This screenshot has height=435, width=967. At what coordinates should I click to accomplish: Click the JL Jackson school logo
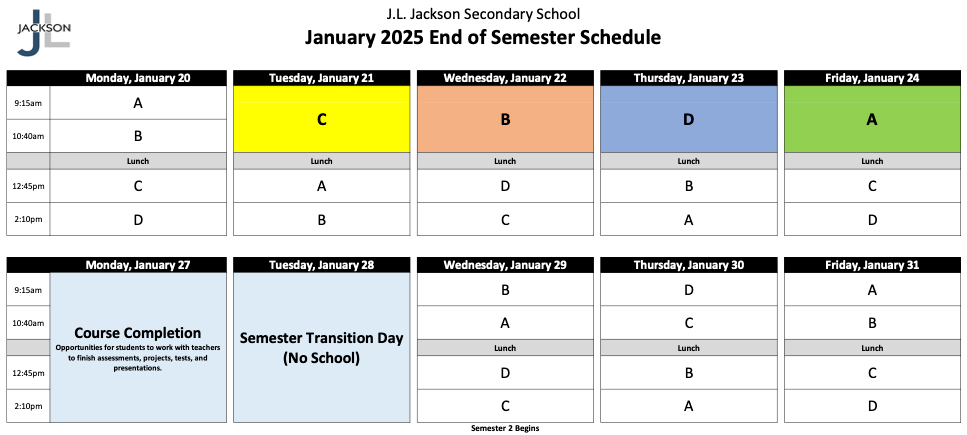coord(43,30)
